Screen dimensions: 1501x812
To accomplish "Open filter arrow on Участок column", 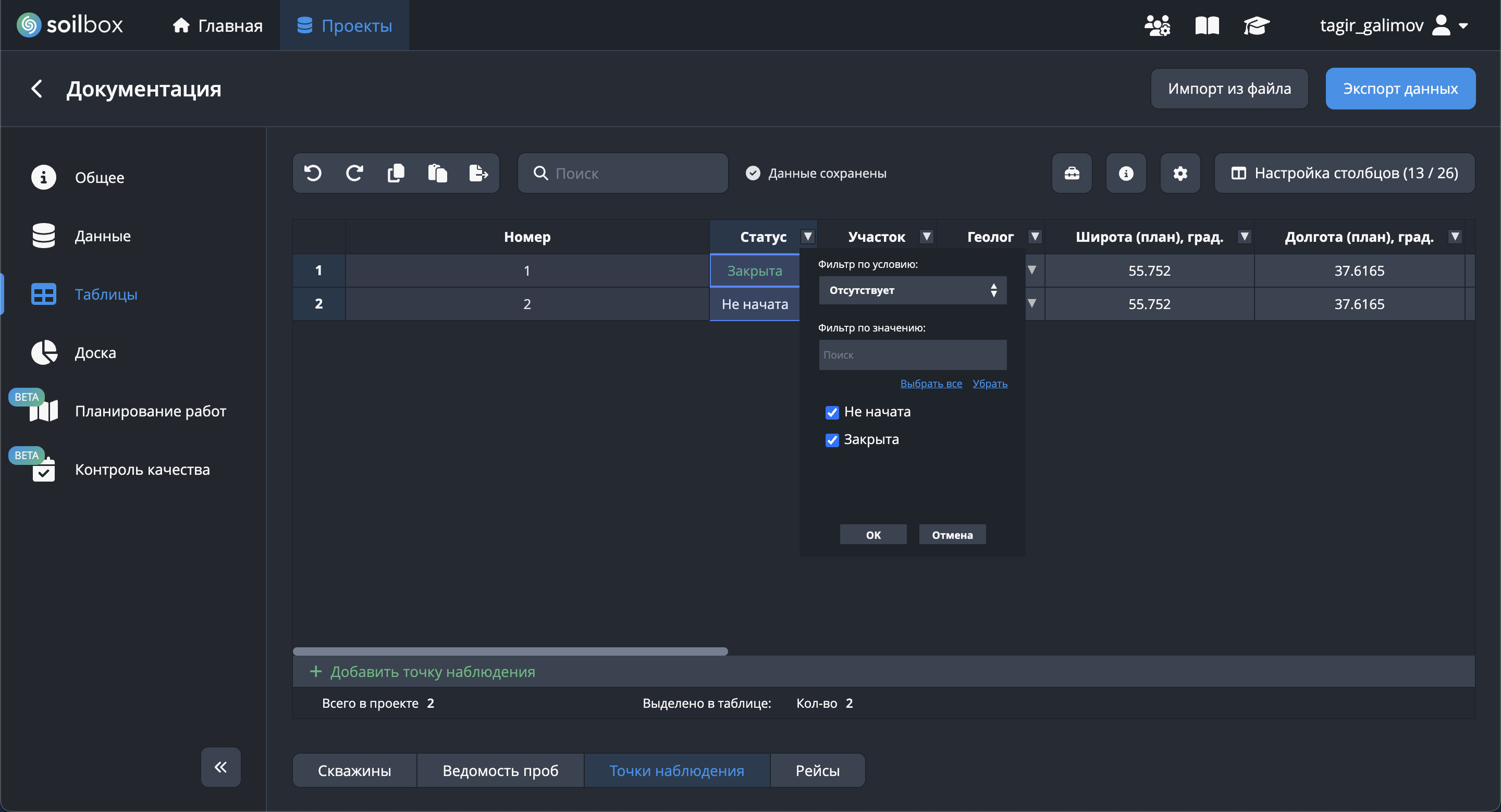I will tap(926, 237).
